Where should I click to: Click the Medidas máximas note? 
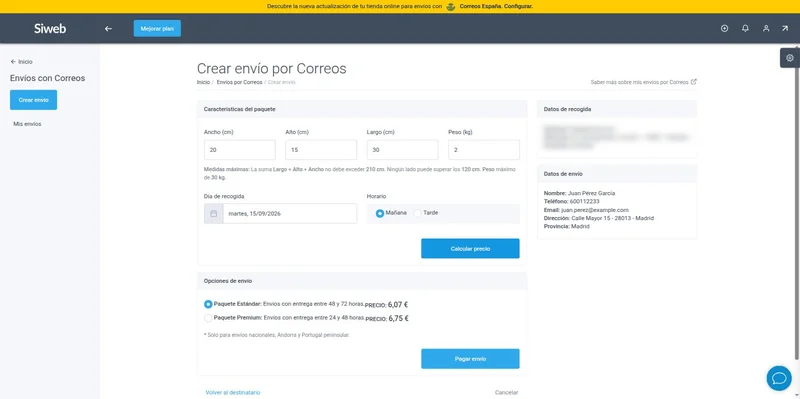(x=360, y=173)
